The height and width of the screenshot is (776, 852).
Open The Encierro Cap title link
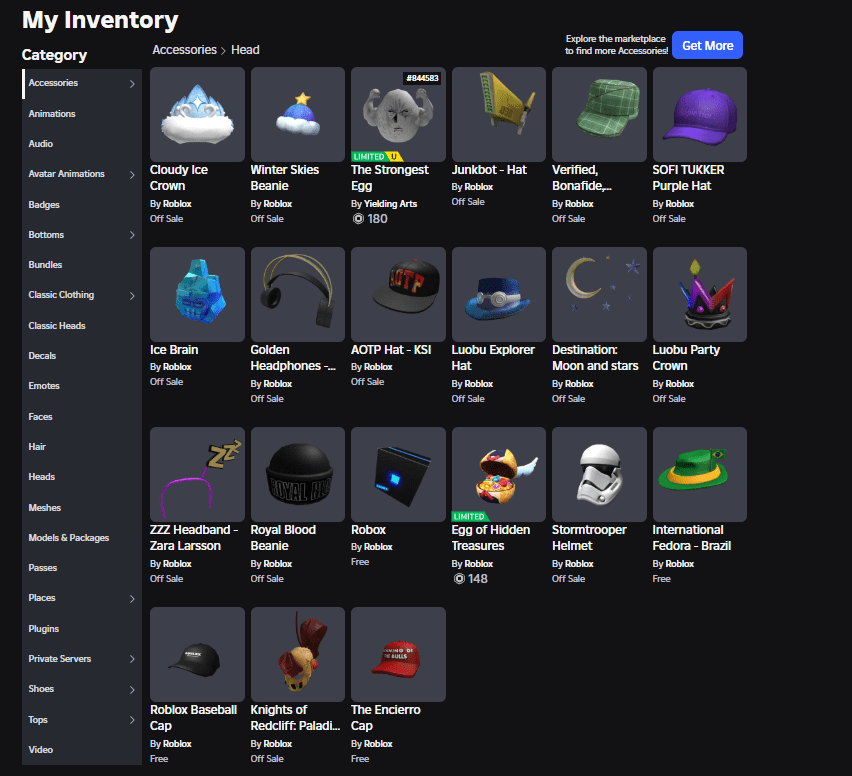tap(386, 717)
